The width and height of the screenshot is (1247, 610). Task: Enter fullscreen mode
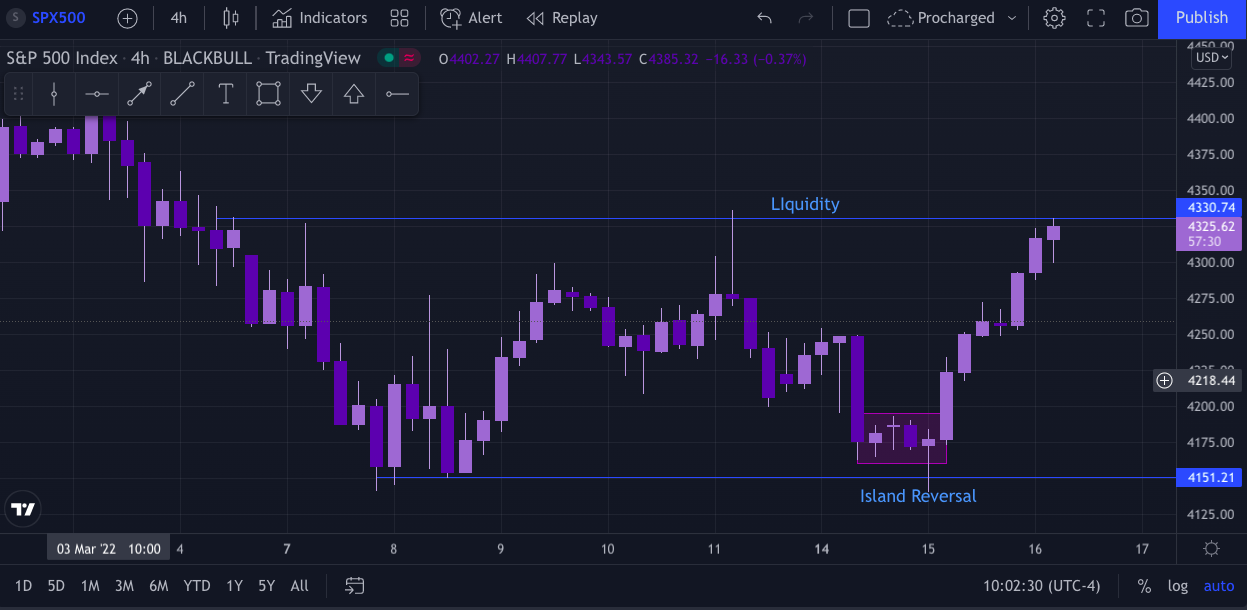(x=1095, y=18)
